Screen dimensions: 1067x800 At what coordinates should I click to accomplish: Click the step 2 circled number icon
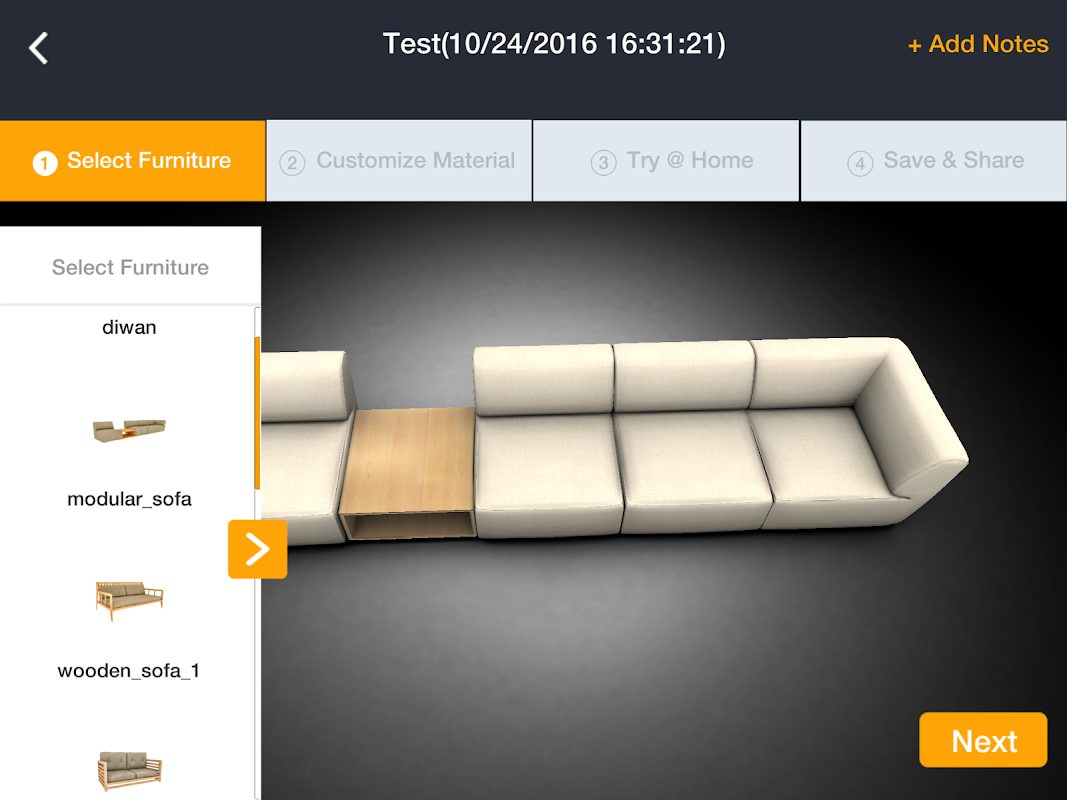(292, 163)
